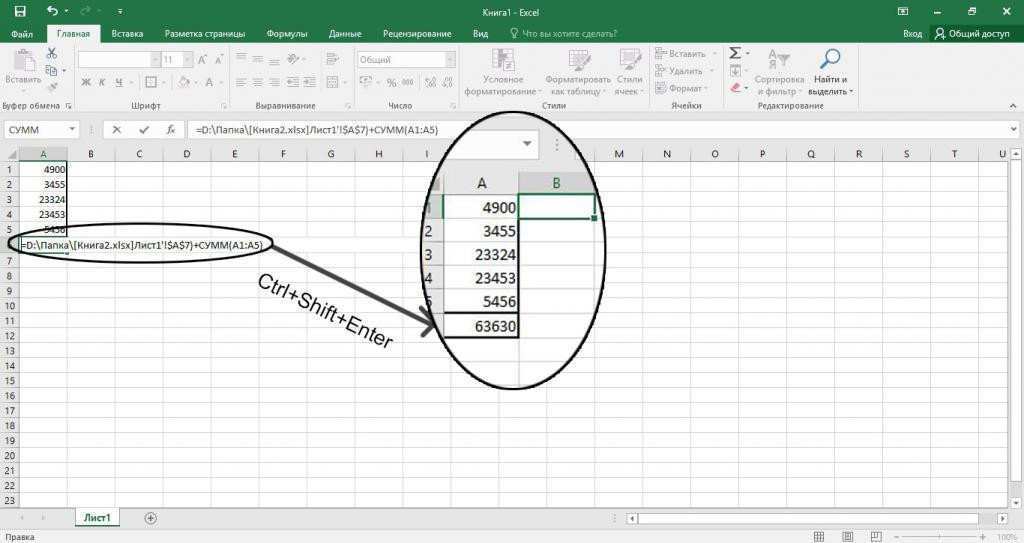This screenshot has width=1024, height=543.
Task: Click the Вход sign-in link
Action: tap(912, 33)
